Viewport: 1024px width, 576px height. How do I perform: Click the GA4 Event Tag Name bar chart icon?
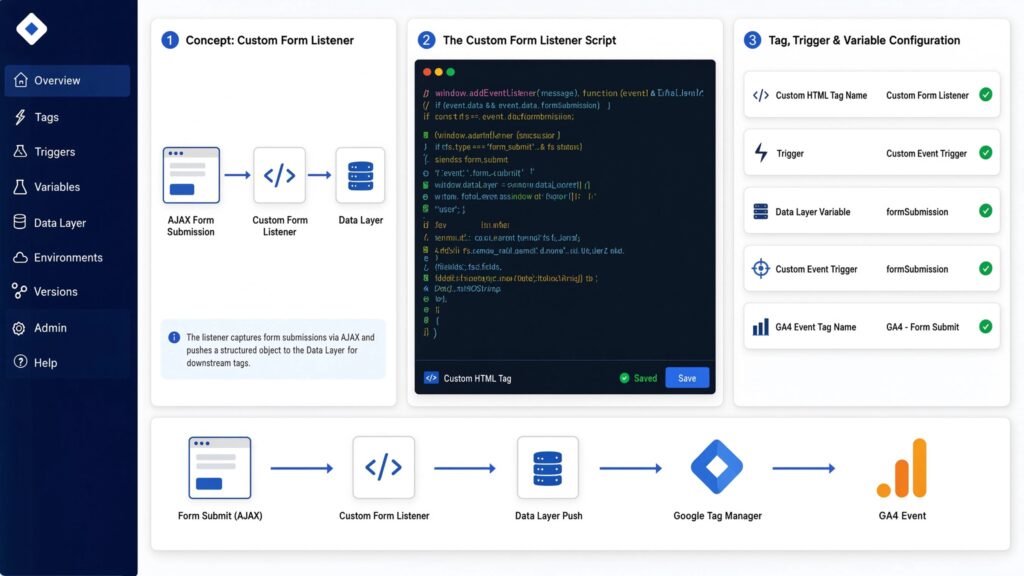pyautogui.click(x=761, y=327)
